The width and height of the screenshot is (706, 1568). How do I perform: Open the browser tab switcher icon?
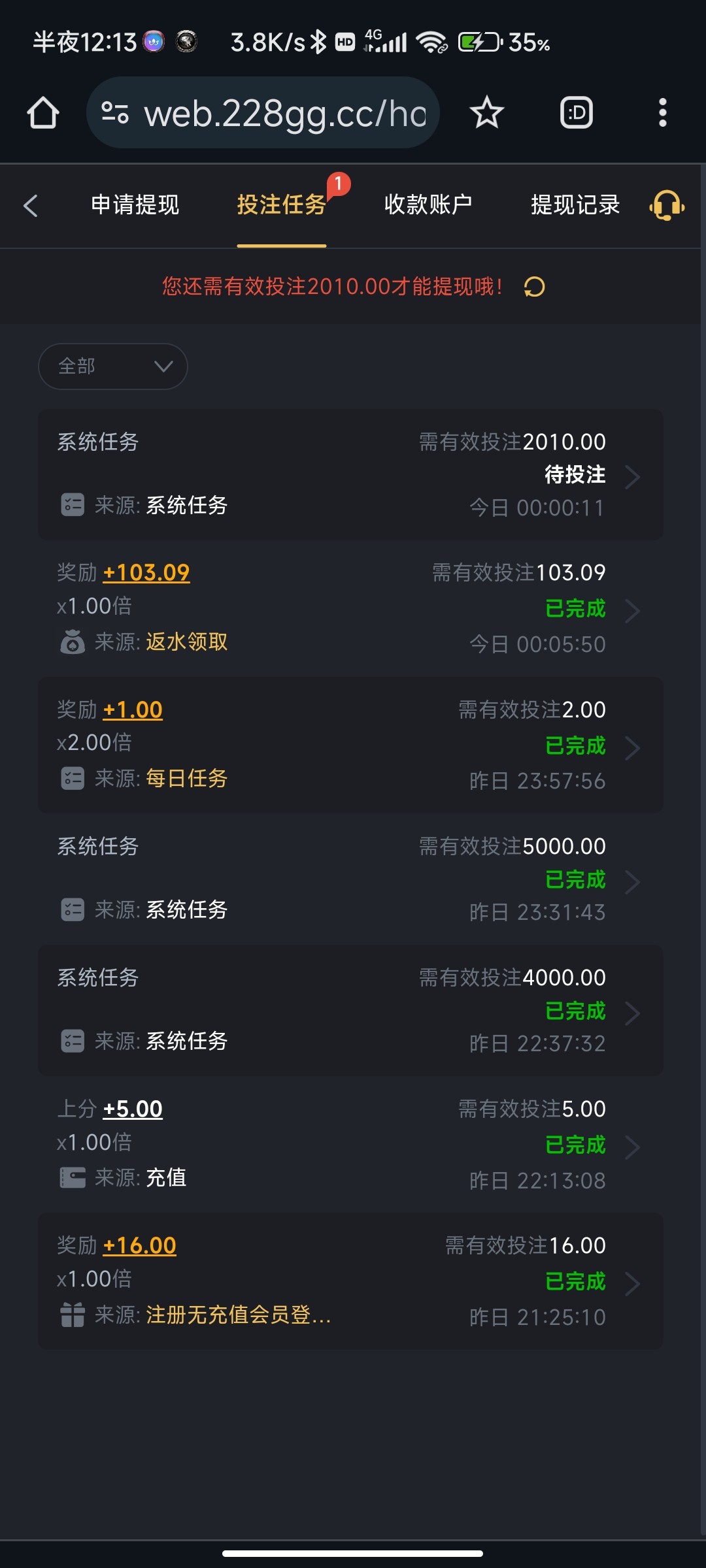coord(577,113)
